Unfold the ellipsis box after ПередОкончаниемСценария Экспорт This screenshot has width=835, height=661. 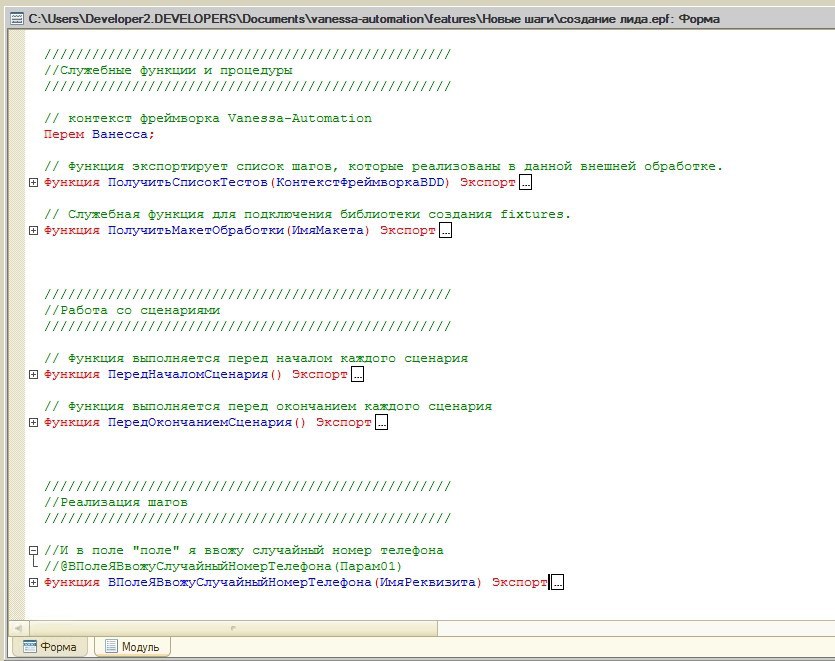pyautogui.click(x=381, y=422)
